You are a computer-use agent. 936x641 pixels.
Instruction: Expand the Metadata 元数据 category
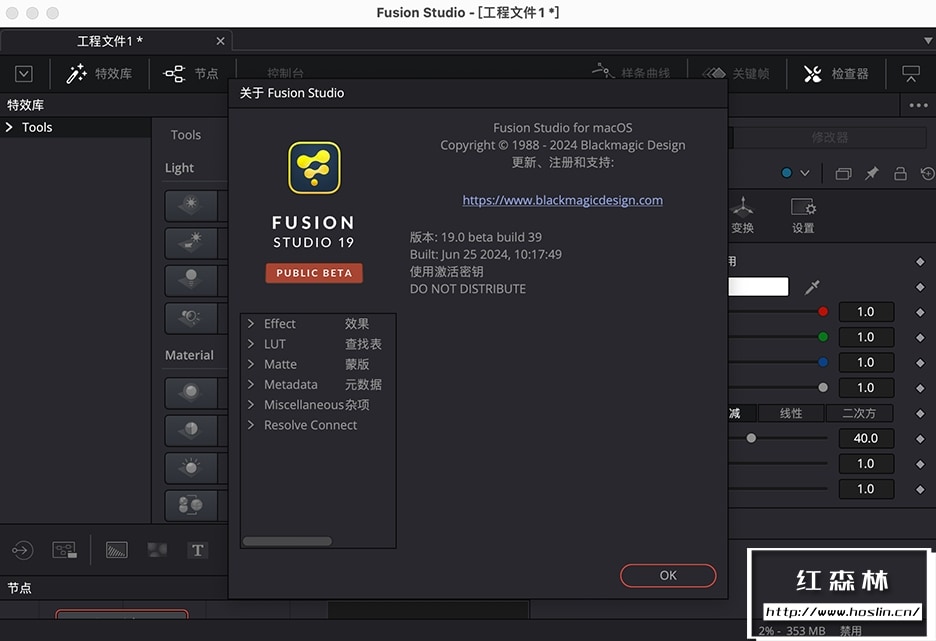click(251, 384)
